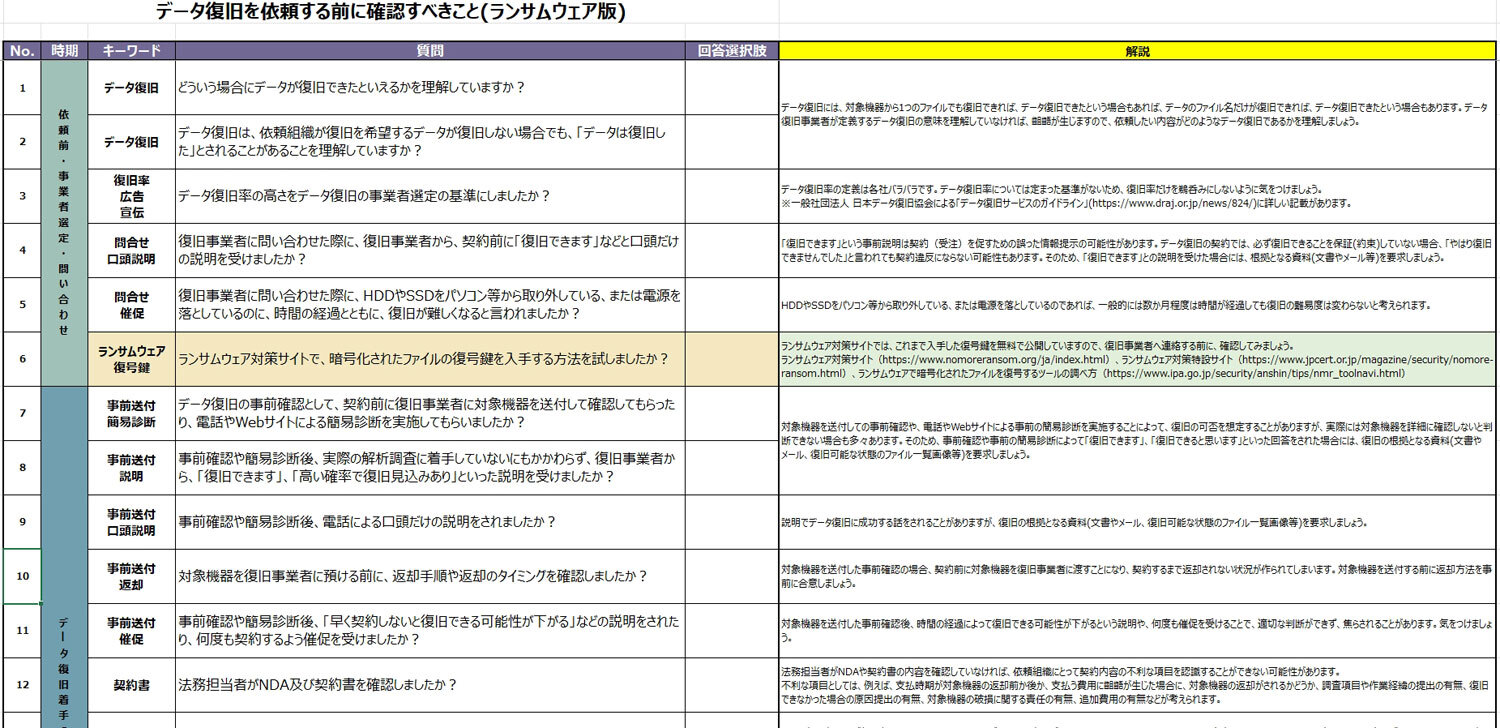Viewport: 1500px width, 728px height.
Task: Click the keyword cell '事前送付 説明'
Action: pyautogui.click(x=131, y=467)
